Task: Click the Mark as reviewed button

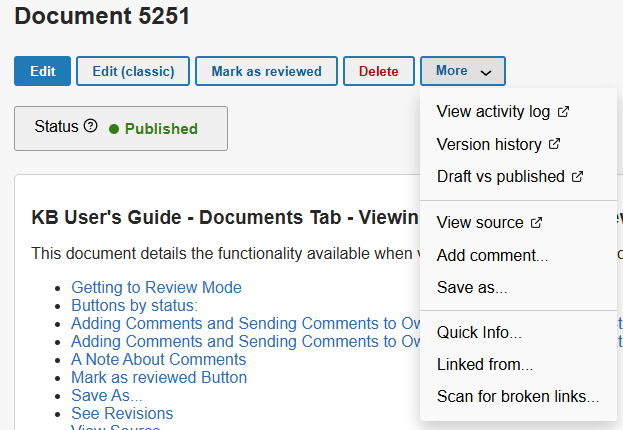Action: tap(266, 71)
